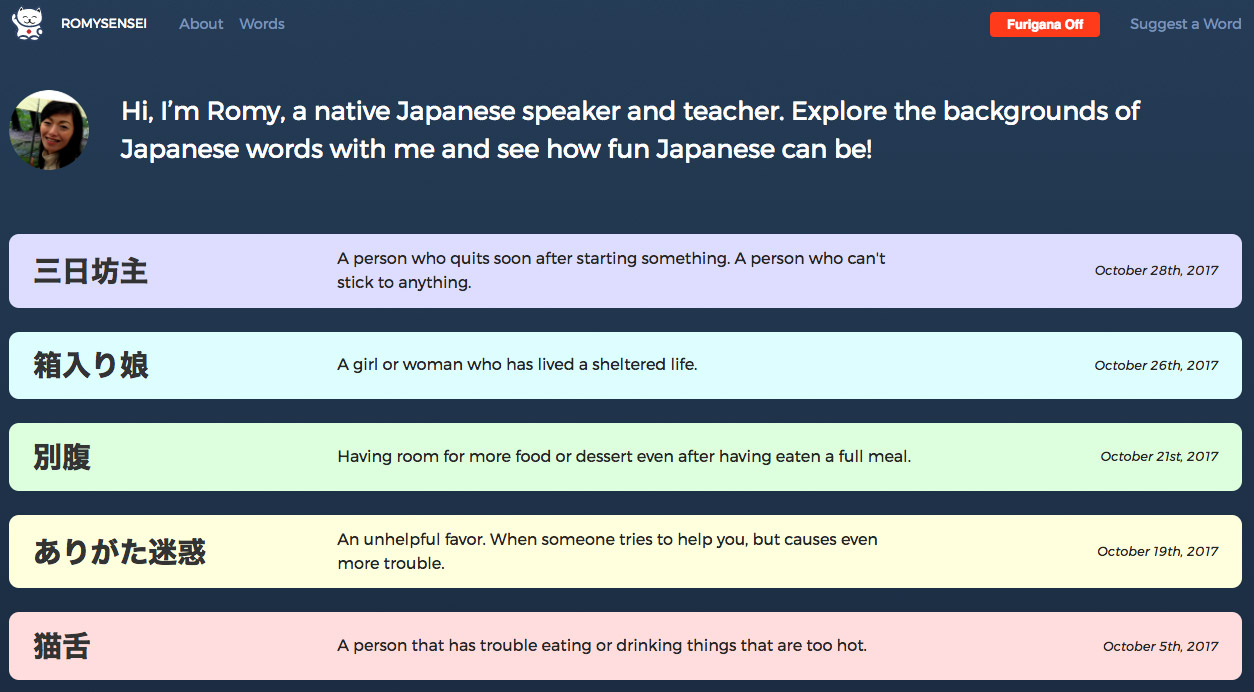Select the October 26th, 2017 date
This screenshot has width=1254, height=692.
coord(1156,365)
